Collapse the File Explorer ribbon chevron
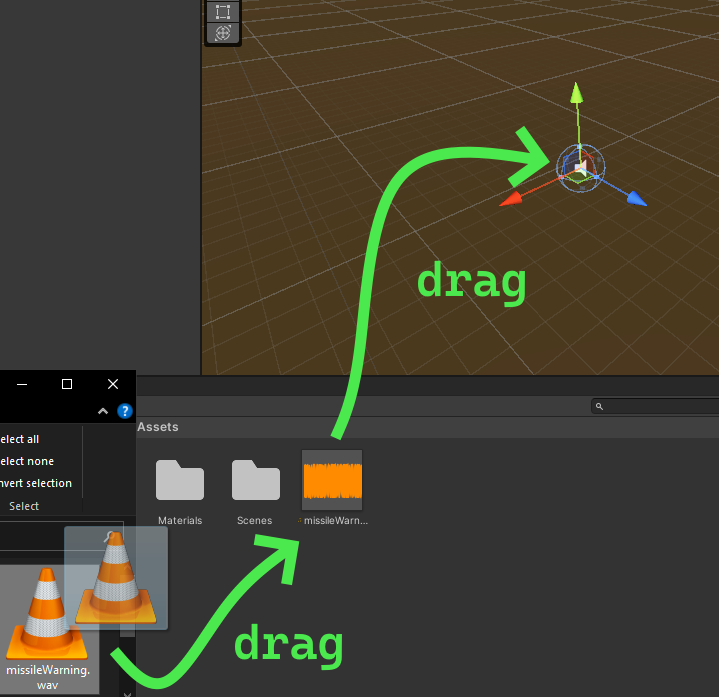719x697 pixels. point(103,411)
